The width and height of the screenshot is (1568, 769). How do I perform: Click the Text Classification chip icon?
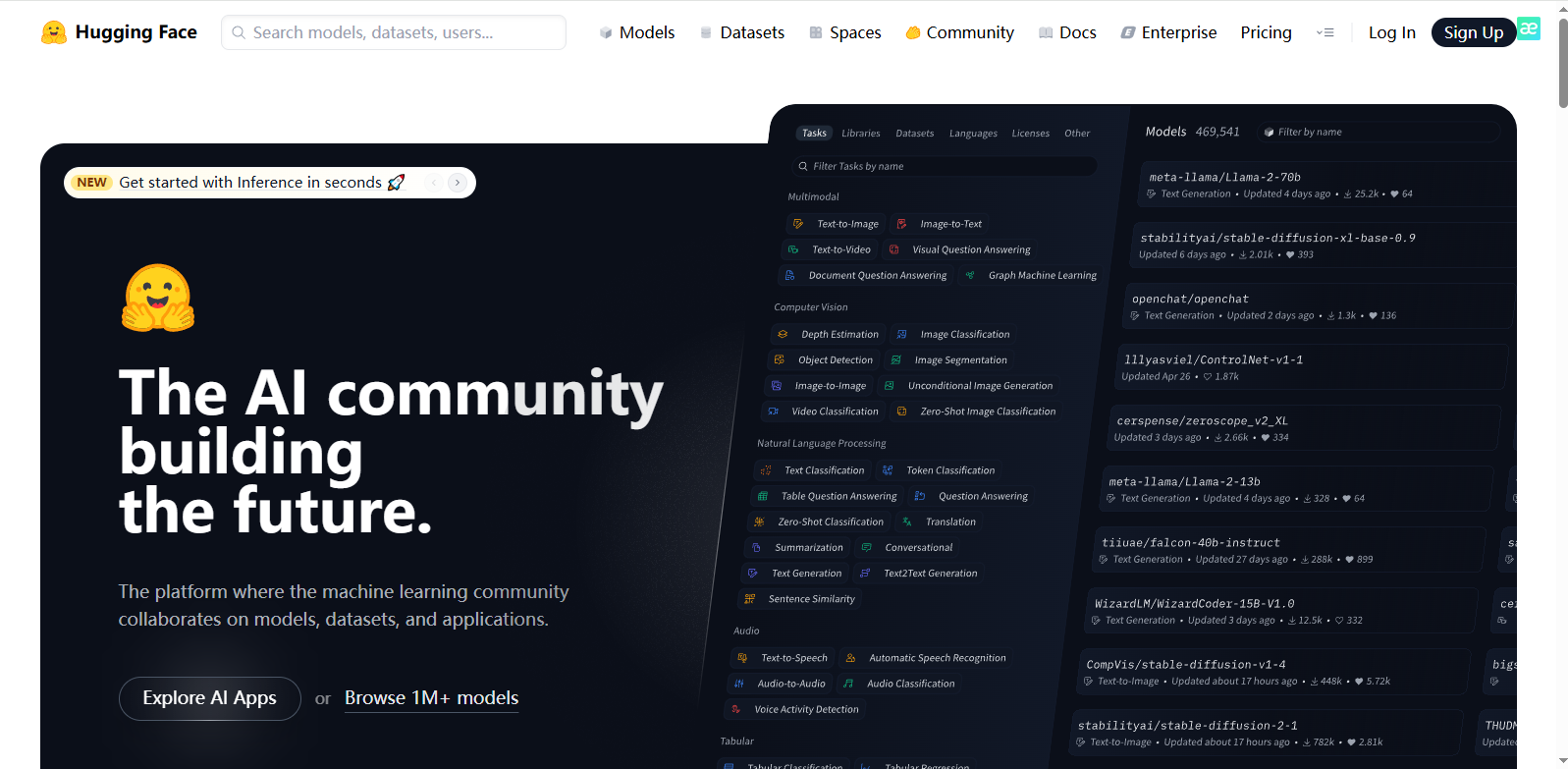[766, 470]
